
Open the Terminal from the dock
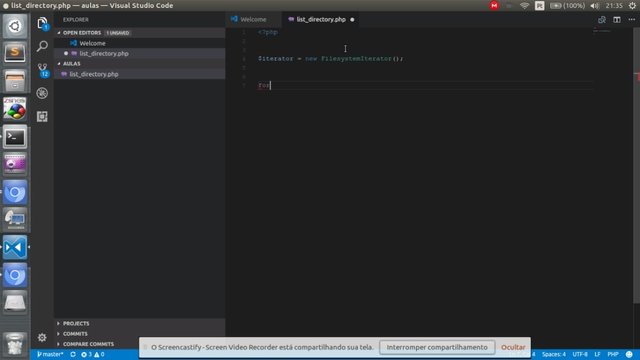click(x=15, y=137)
